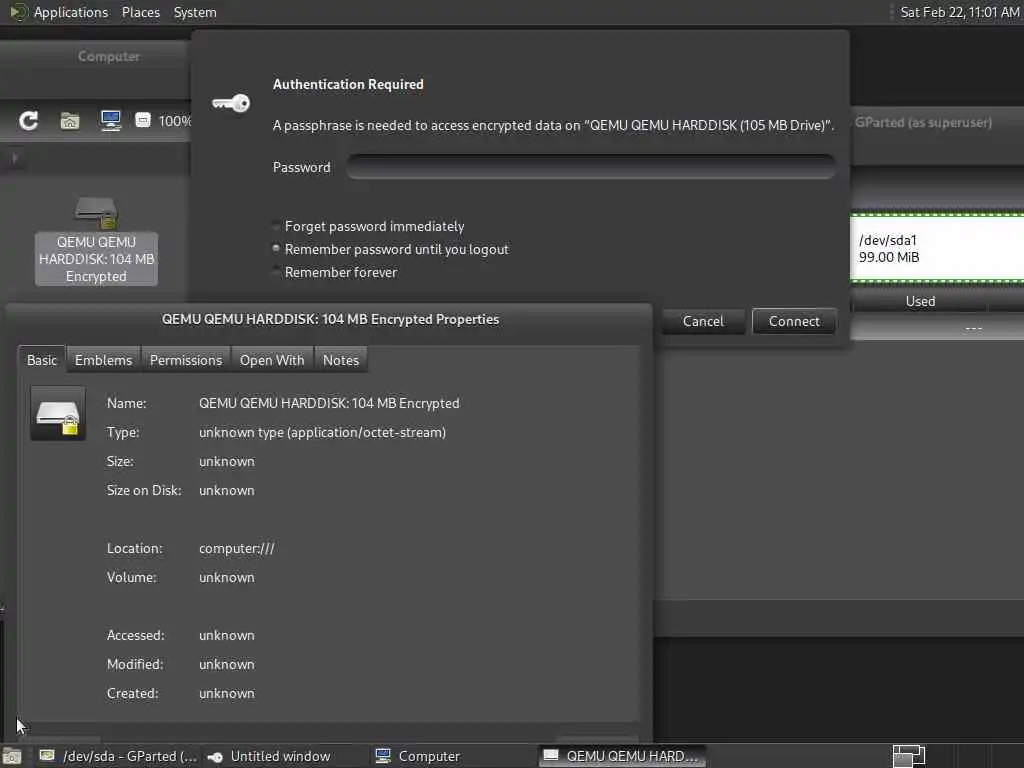
Task: Select Forget password immediately
Action: click(x=368, y=227)
